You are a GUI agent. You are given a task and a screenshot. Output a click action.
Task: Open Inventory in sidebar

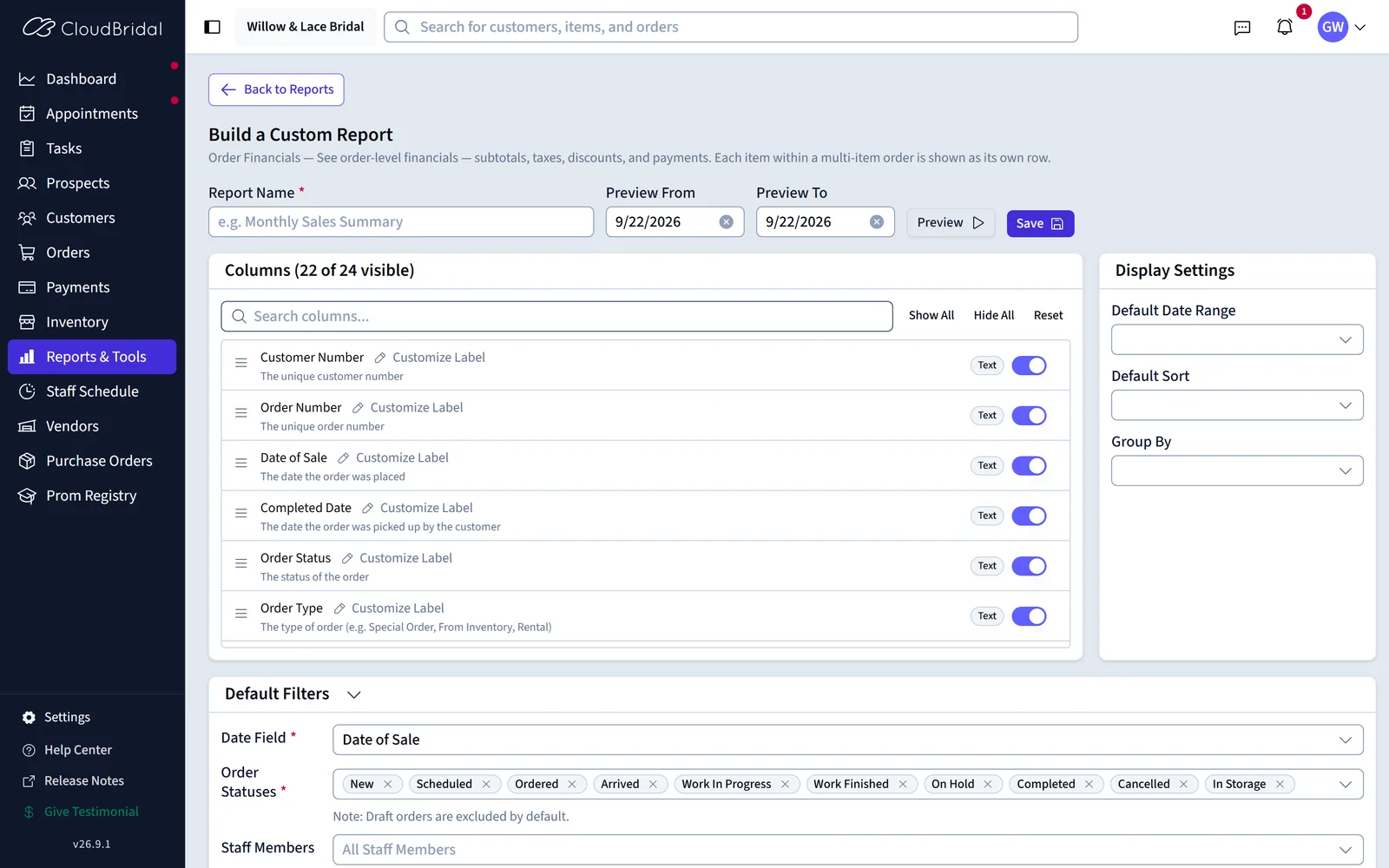(x=92, y=322)
